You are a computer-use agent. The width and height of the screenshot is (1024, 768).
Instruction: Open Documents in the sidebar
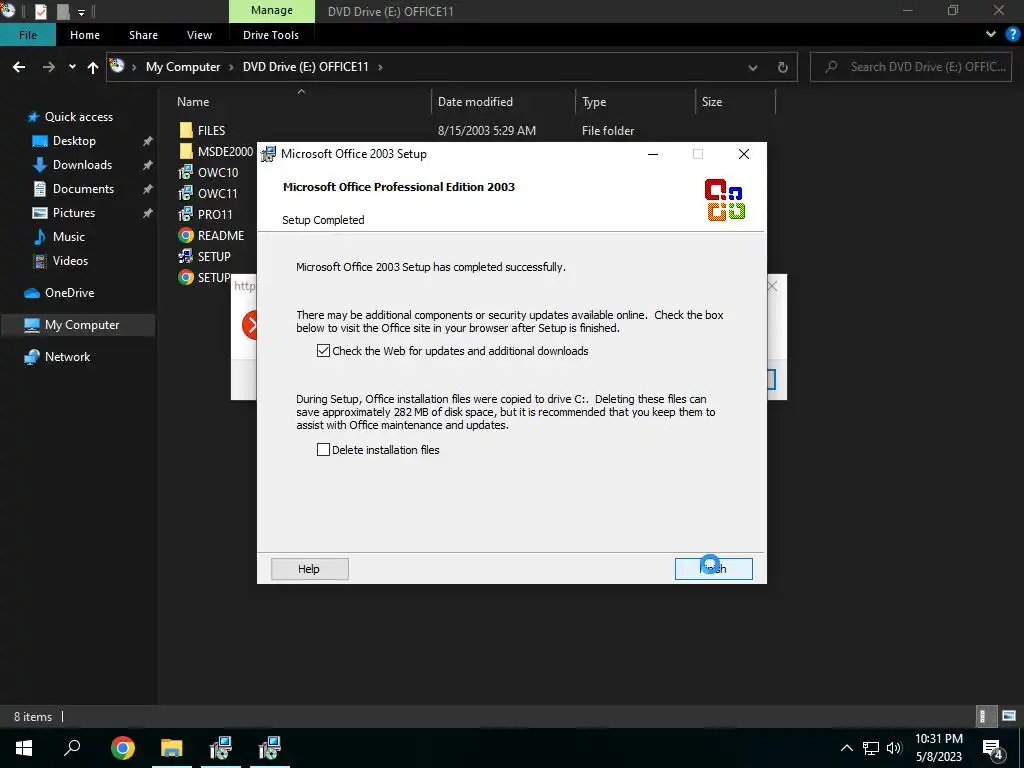pyautogui.click(x=74, y=189)
